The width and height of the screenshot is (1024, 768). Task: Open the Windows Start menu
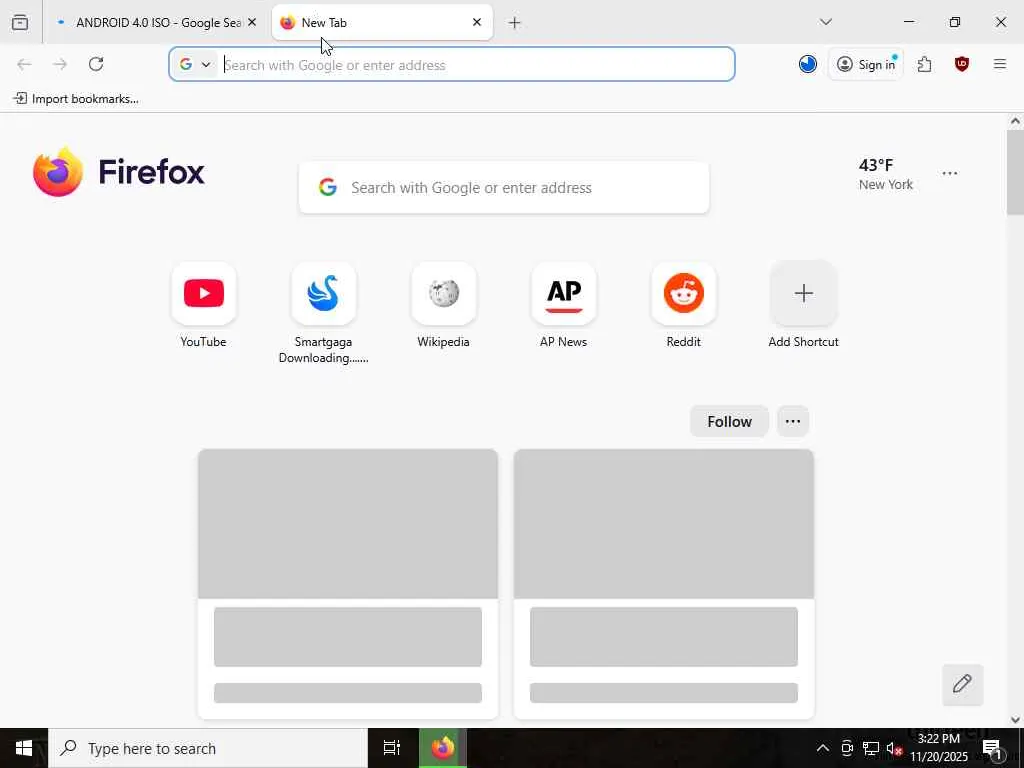pos(24,748)
